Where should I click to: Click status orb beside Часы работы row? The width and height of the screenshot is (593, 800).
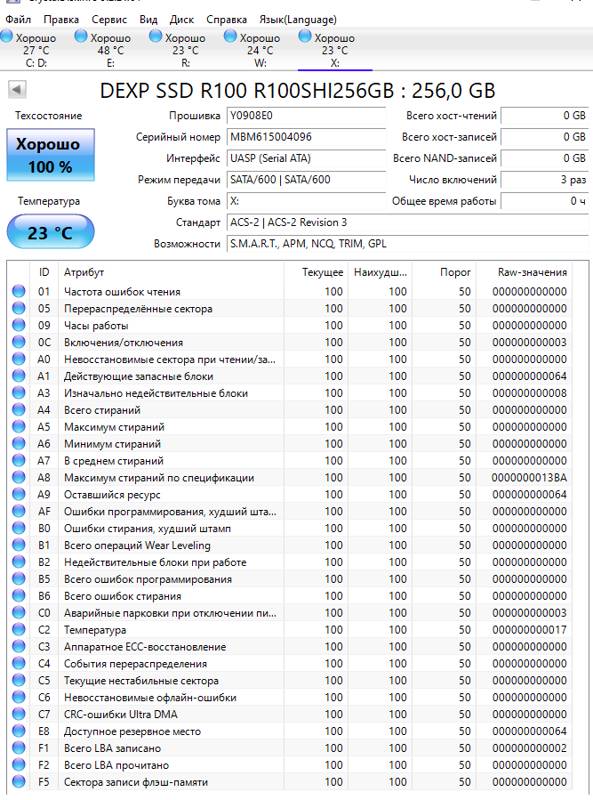coord(18,325)
